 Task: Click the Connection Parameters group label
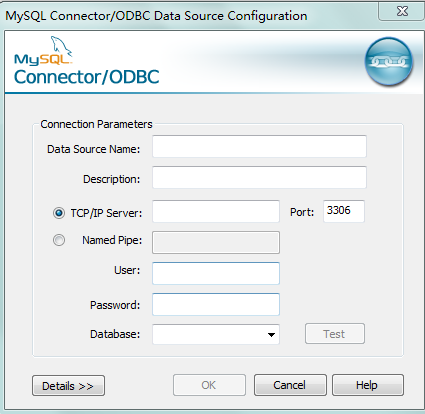96,124
